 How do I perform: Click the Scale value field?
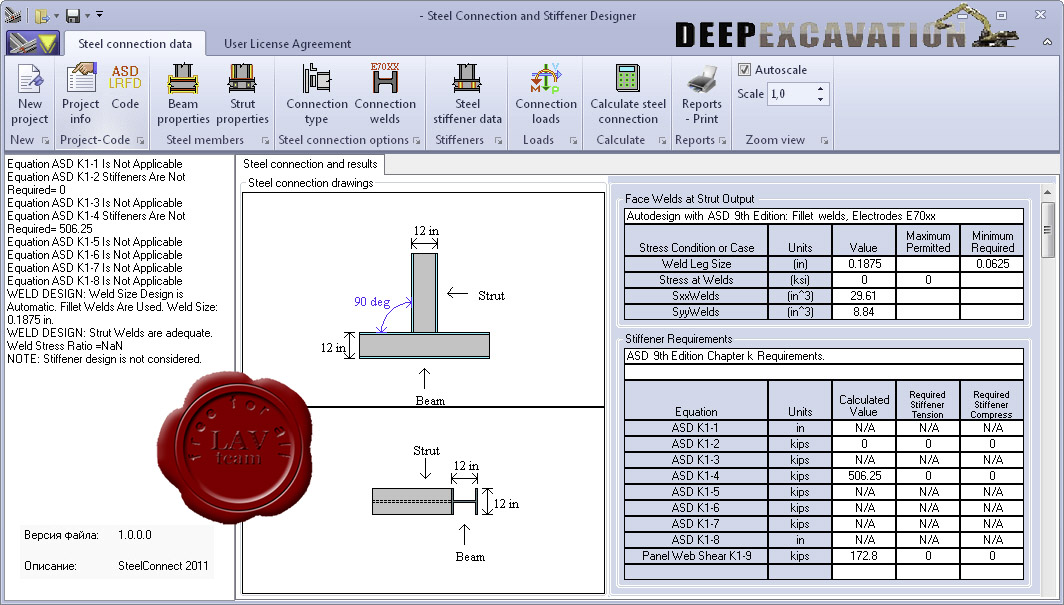tap(790, 94)
